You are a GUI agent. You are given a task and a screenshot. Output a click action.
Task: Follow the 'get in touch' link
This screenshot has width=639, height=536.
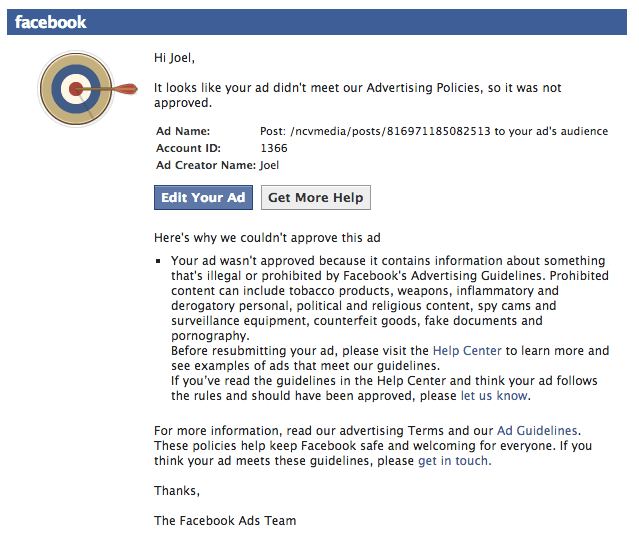coord(454,461)
